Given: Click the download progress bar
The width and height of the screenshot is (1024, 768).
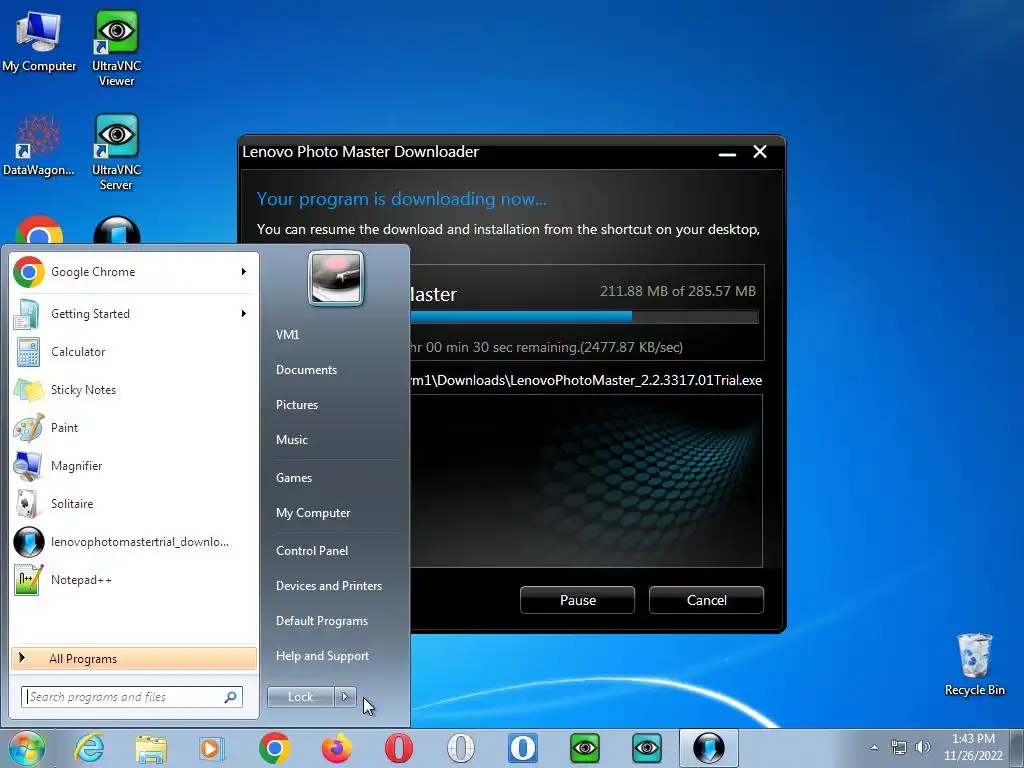Looking at the screenshot, I should coord(584,317).
